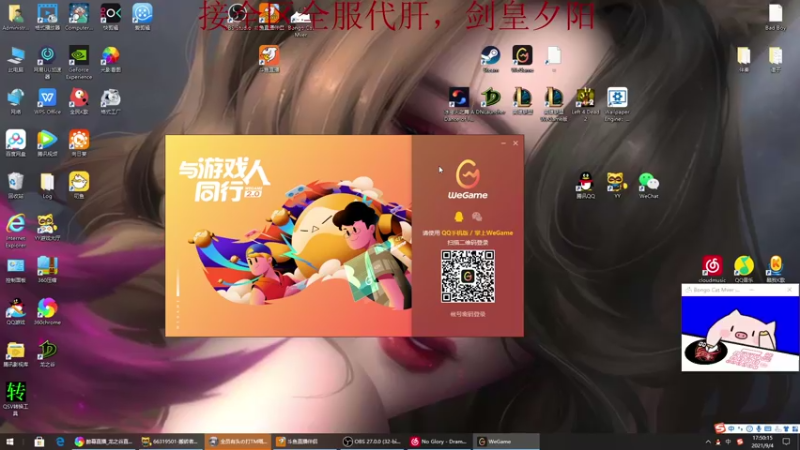Close the Bongo Cat Mver window
Image resolution: width=800 pixels, height=450 pixels.
click(789, 290)
